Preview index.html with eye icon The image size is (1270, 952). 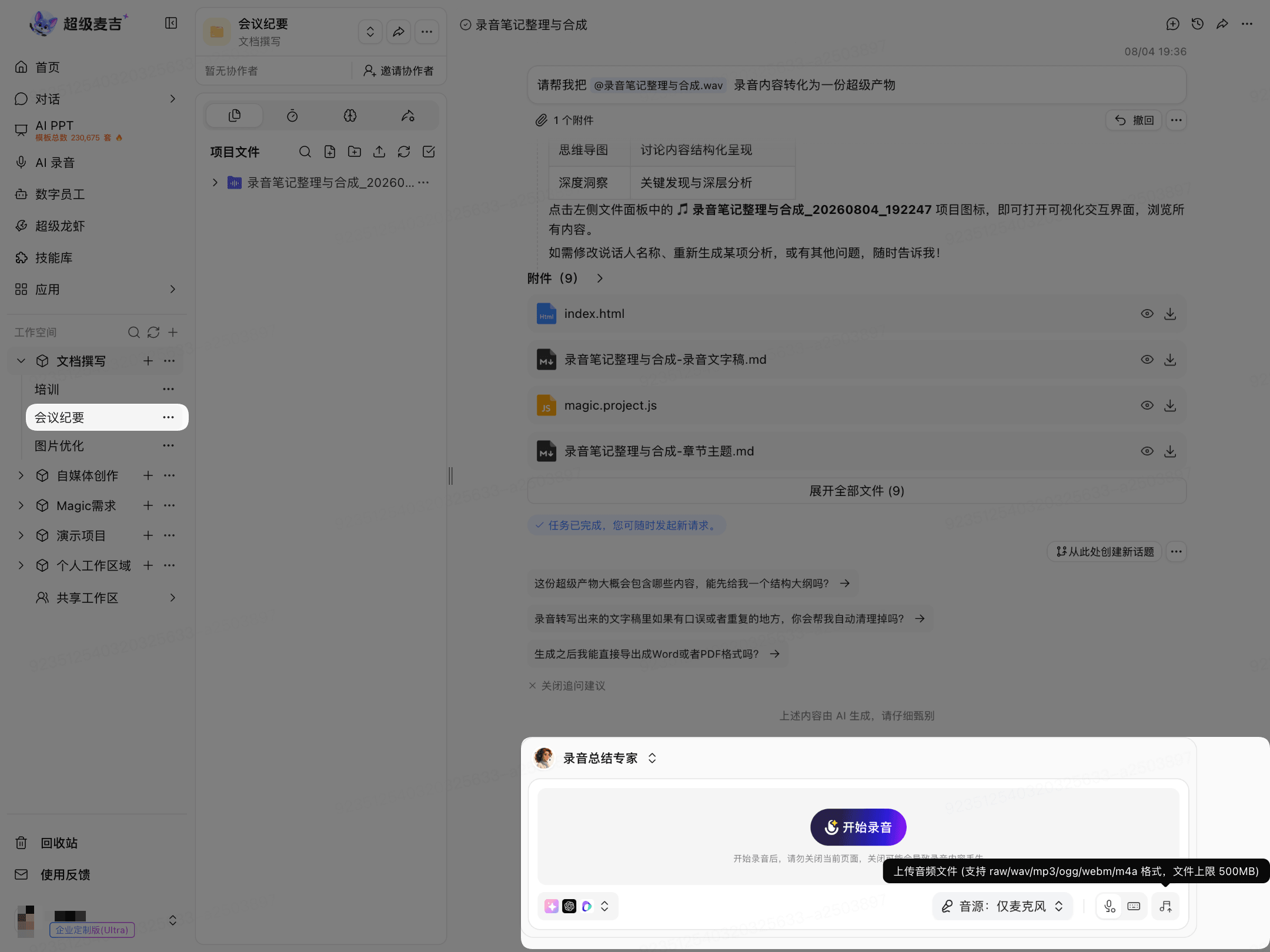[x=1147, y=314]
